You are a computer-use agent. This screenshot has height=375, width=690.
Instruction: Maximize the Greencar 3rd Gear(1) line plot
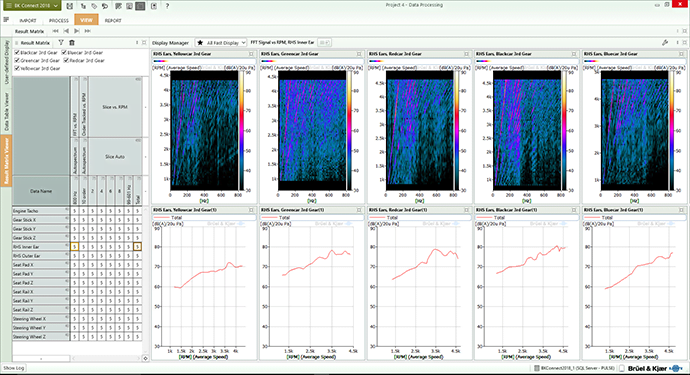click(x=359, y=210)
